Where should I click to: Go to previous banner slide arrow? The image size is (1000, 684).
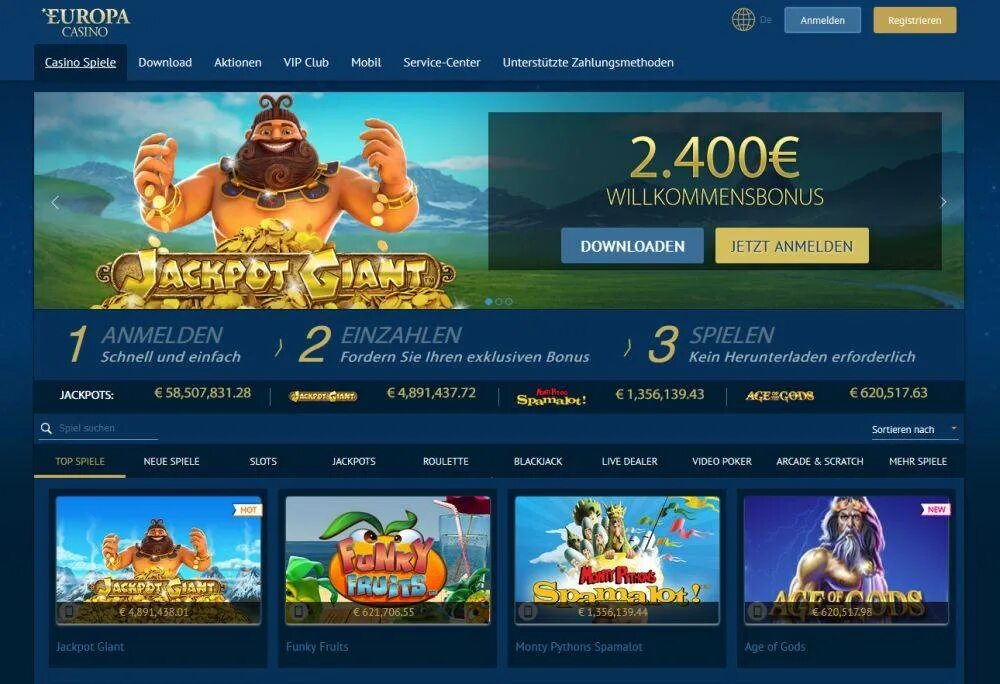(x=55, y=202)
